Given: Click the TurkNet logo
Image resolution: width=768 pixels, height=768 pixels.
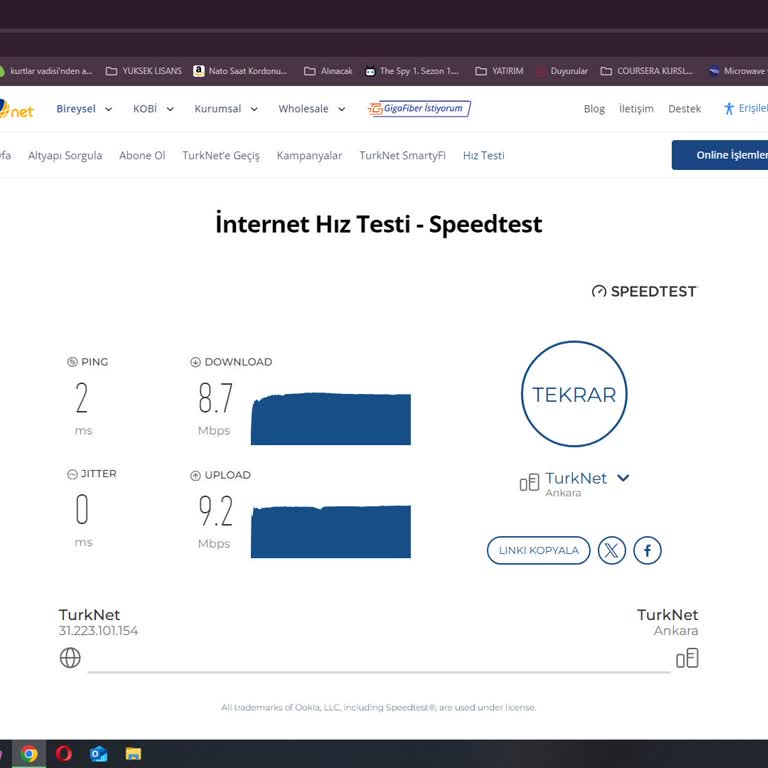Looking at the screenshot, I should (x=16, y=109).
